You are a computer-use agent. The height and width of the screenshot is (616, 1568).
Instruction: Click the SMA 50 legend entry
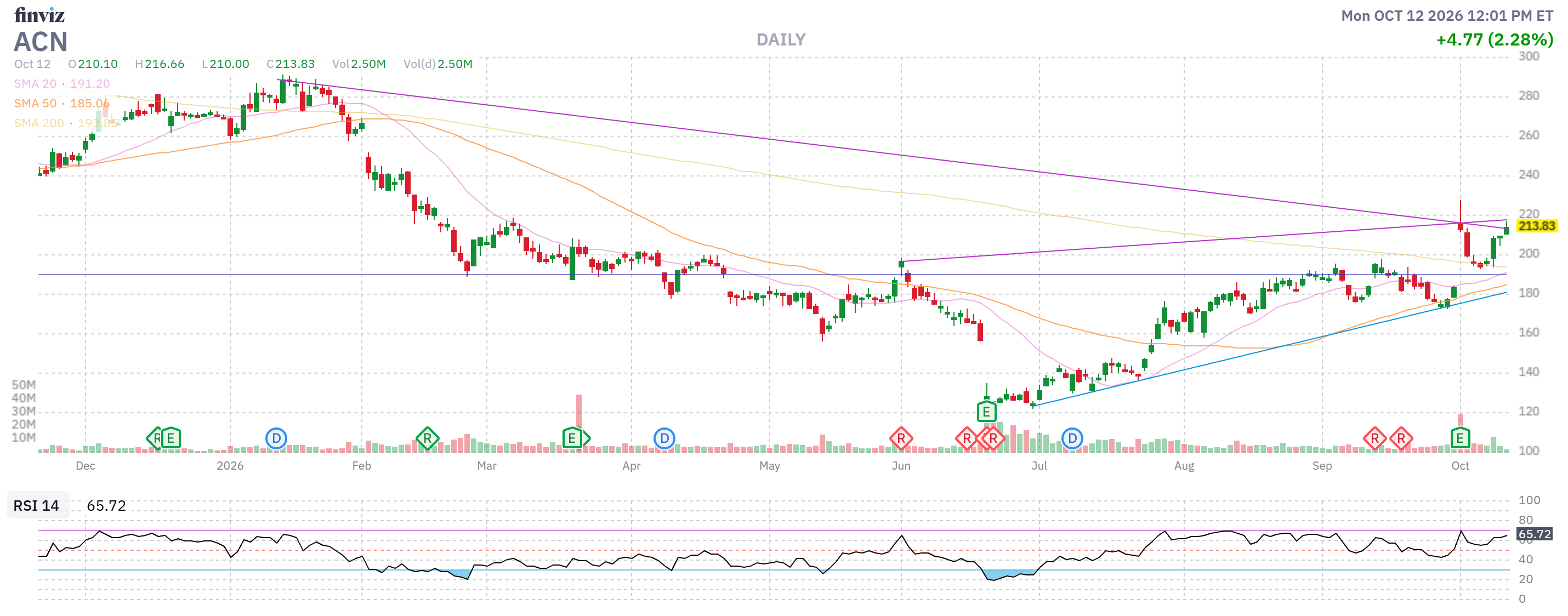62,103
